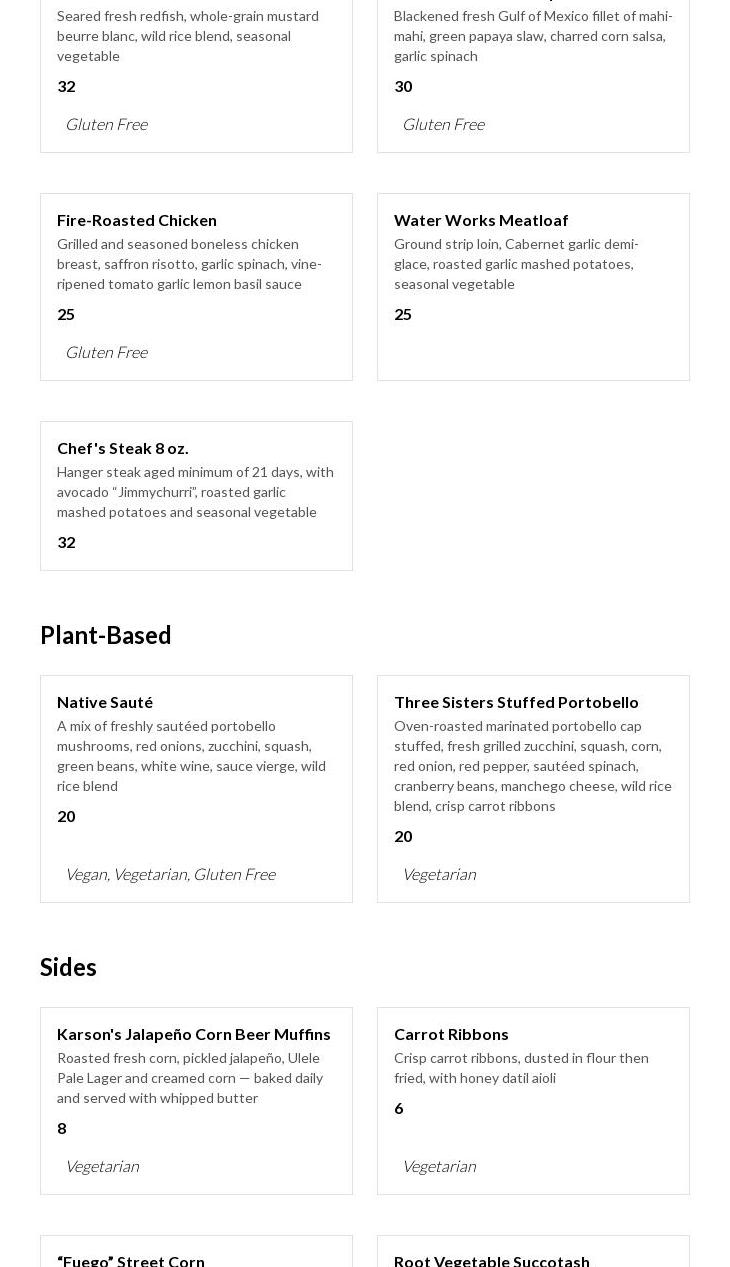This screenshot has height=1267, width=730.
Task: Click Gluten Free tag under Fire-Roasted Chicken
Action: point(106,352)
